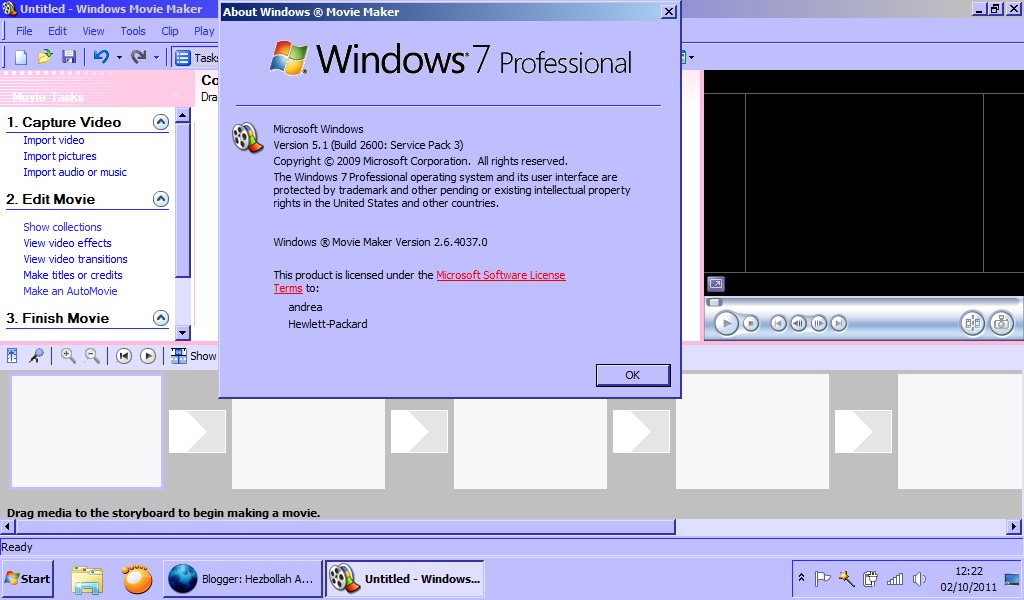Click the Undo arrow icon

pyautogui.click(x=101, y=57)
